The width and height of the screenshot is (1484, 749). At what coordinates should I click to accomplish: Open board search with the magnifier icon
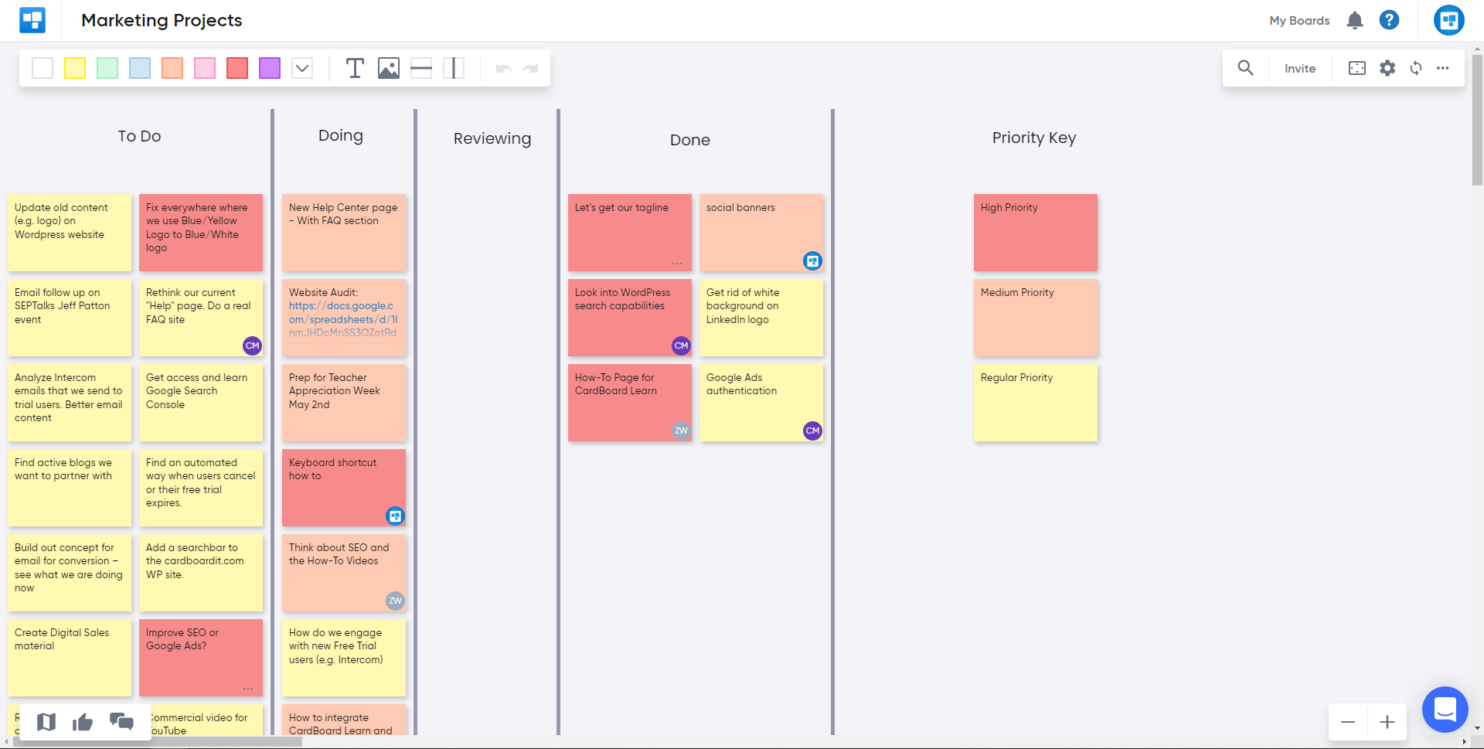click(x=1245, y=67)
